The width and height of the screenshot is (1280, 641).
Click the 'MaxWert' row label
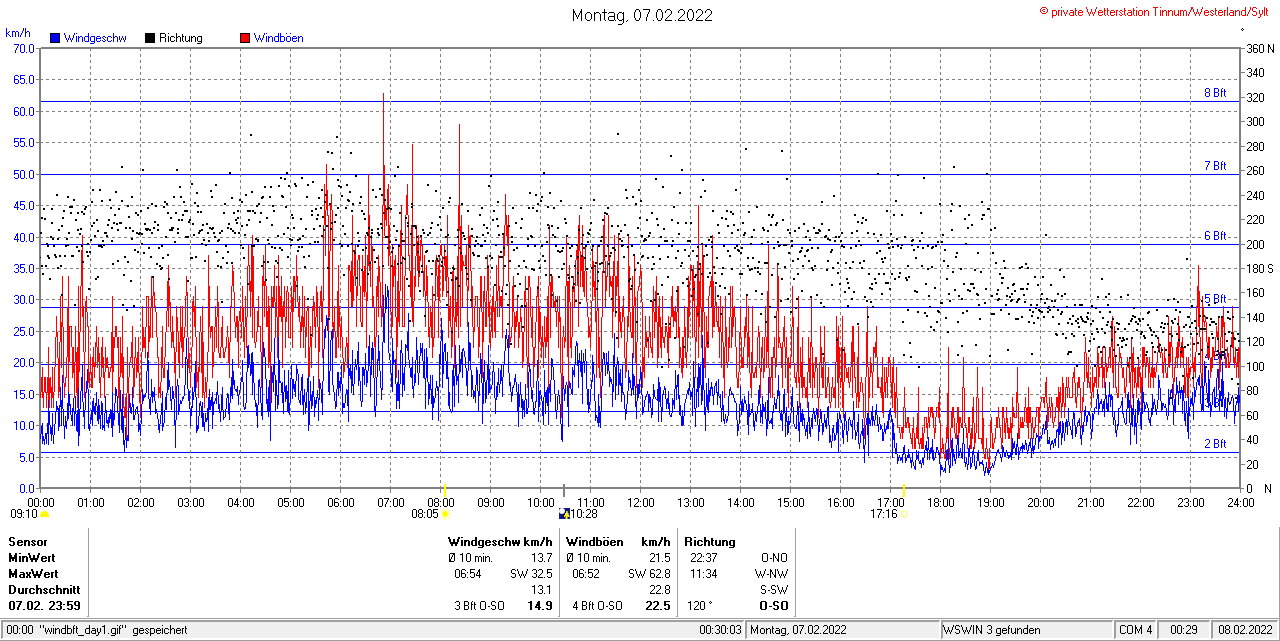click(33, 573)
